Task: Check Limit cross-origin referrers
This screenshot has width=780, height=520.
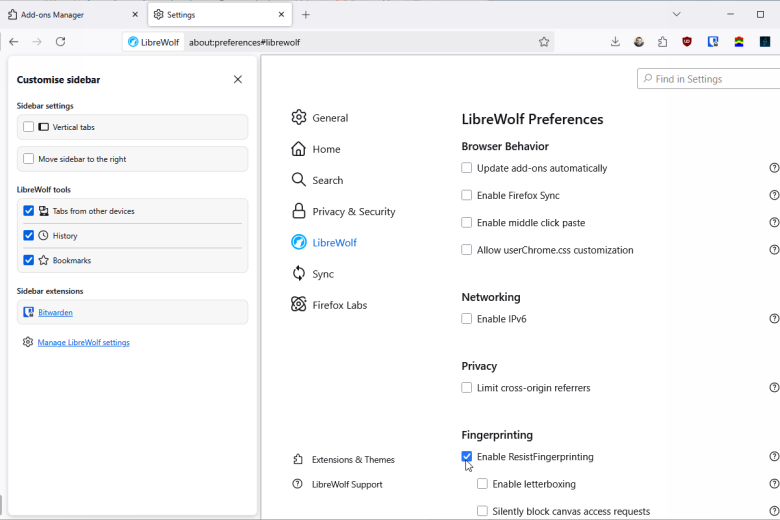Action: [467, 388]
